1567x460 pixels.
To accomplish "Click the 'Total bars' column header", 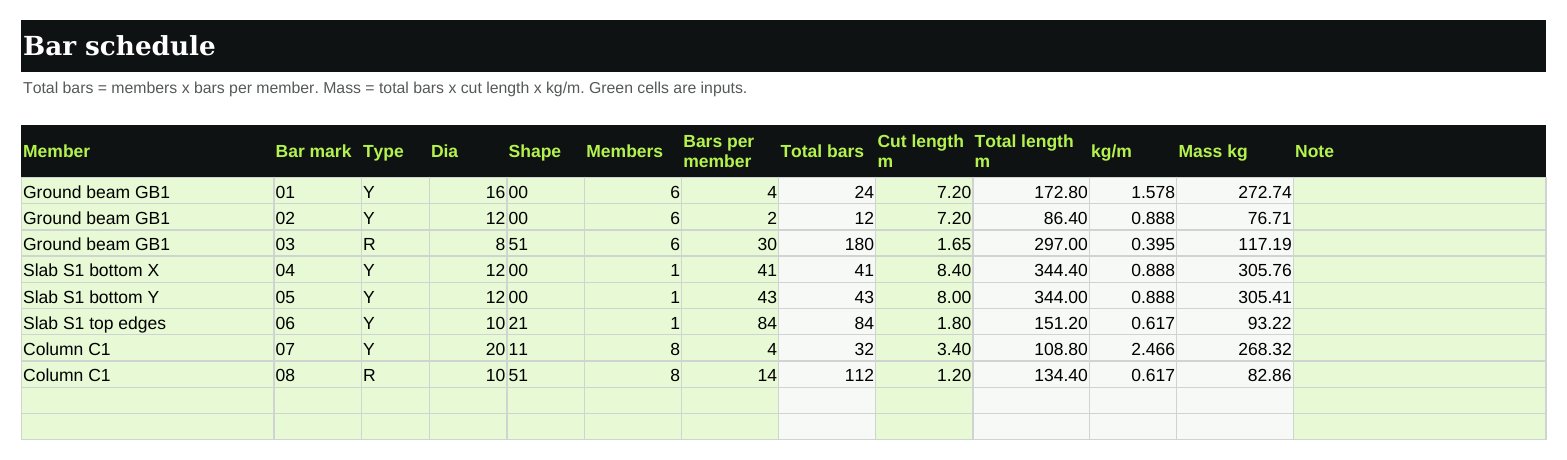I will [827, 152].
